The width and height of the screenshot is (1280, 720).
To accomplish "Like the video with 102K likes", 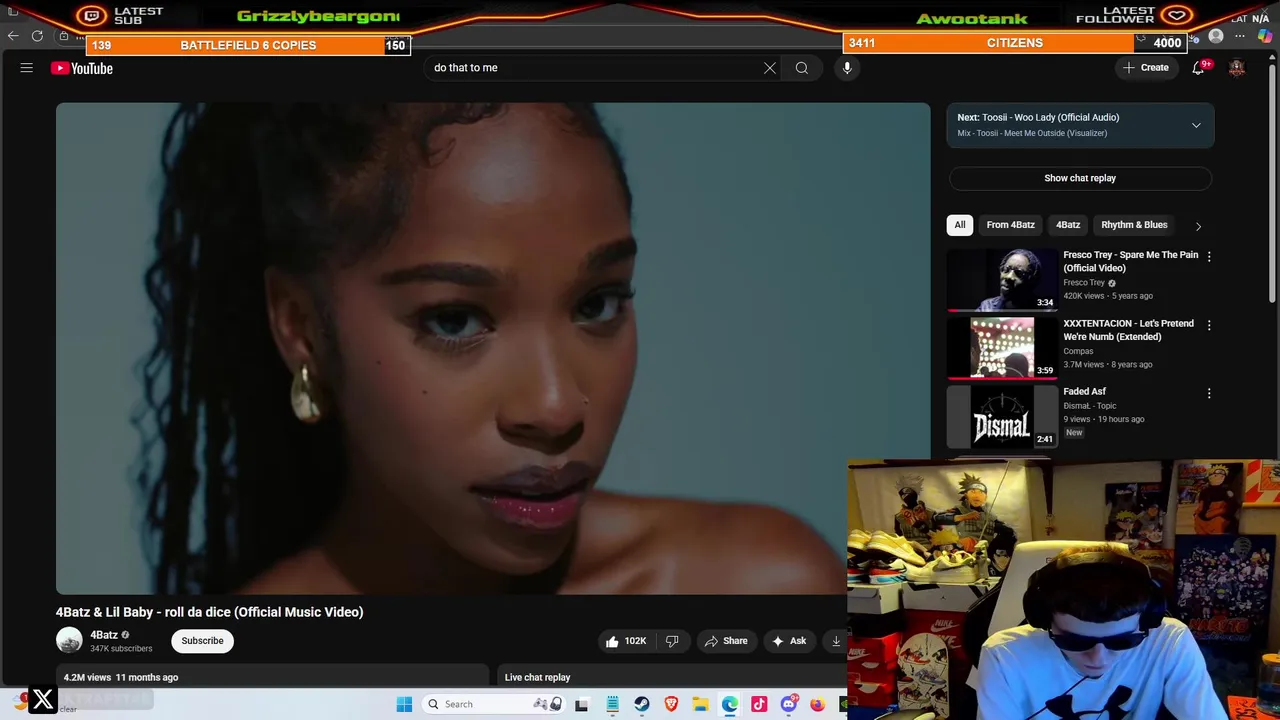I will point(625,641).
